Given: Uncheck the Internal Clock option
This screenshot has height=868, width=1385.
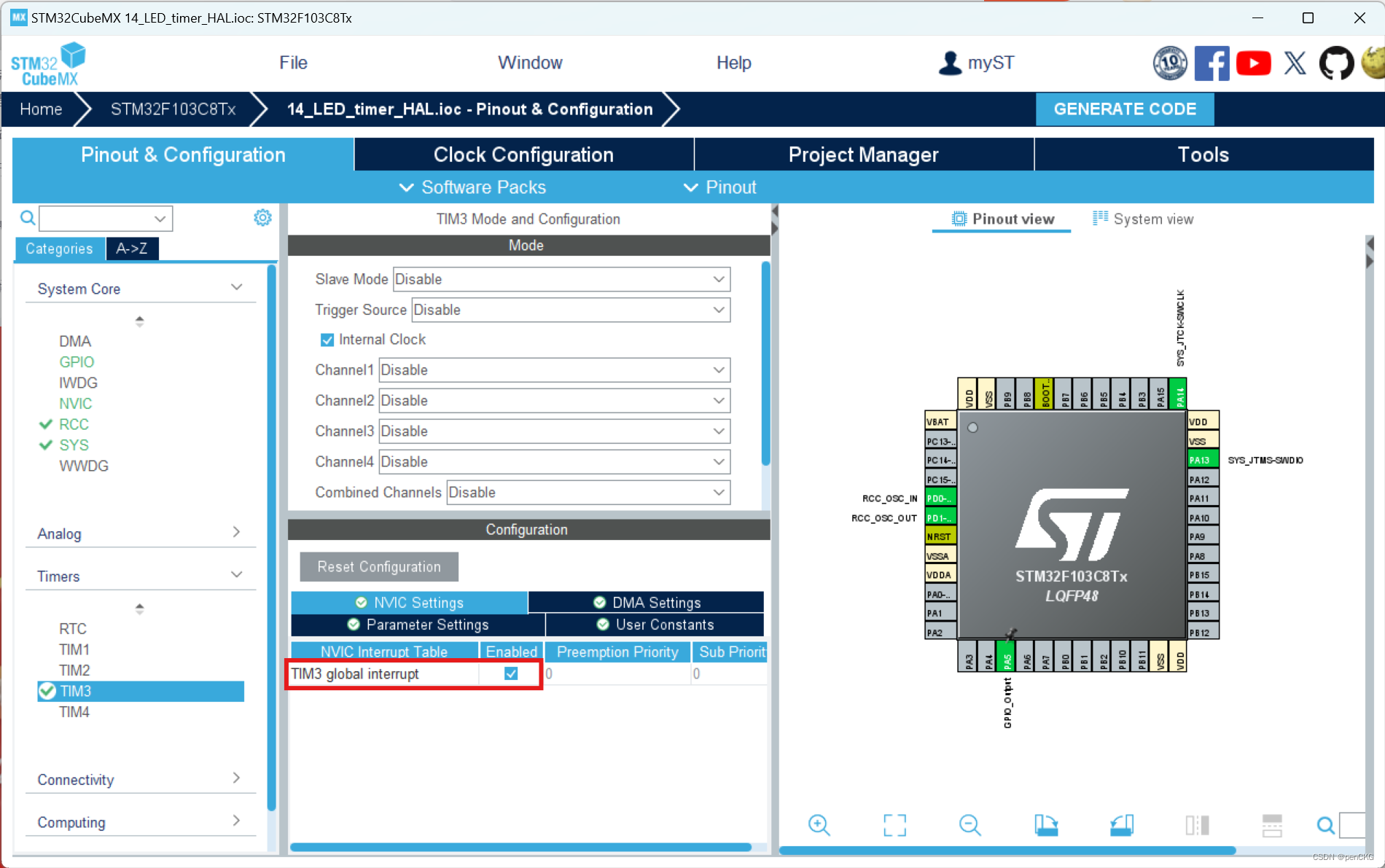Looking at the screenshot, I should coord(327,339).
